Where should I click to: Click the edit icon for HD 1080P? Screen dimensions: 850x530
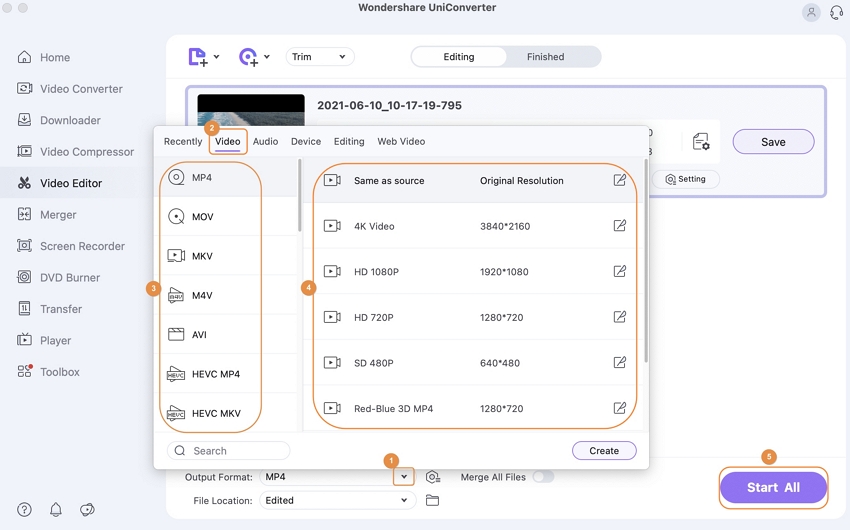[x=619, y=271]
